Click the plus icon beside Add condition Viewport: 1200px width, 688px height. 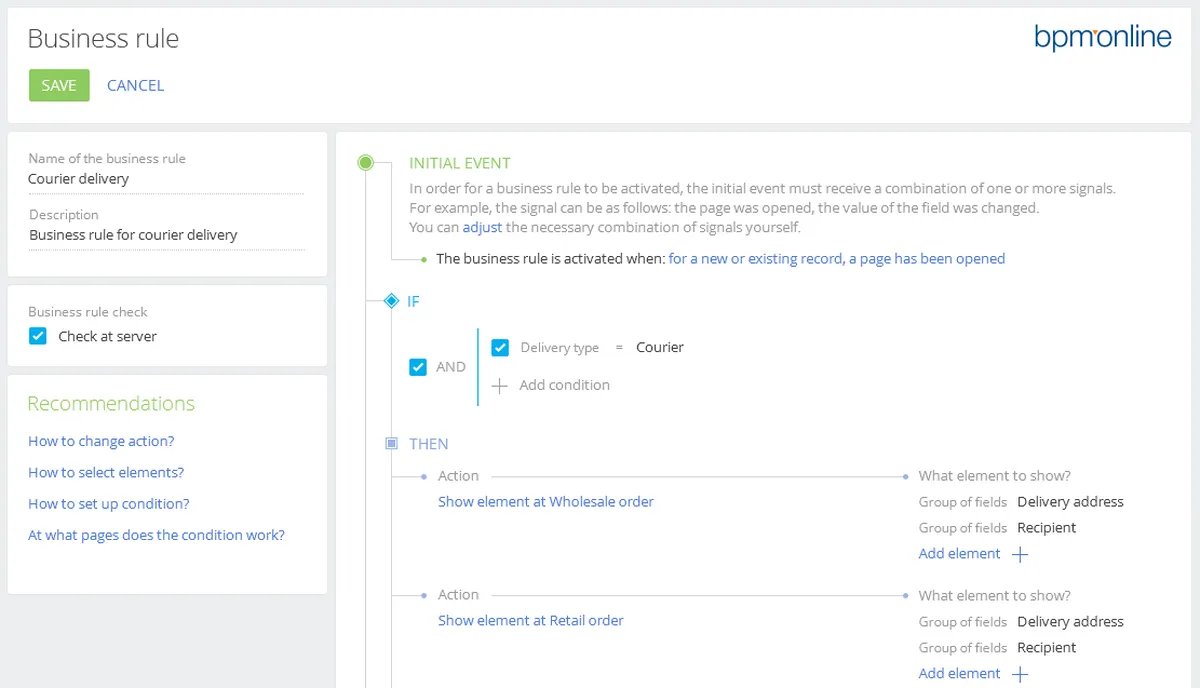(500, 386)
